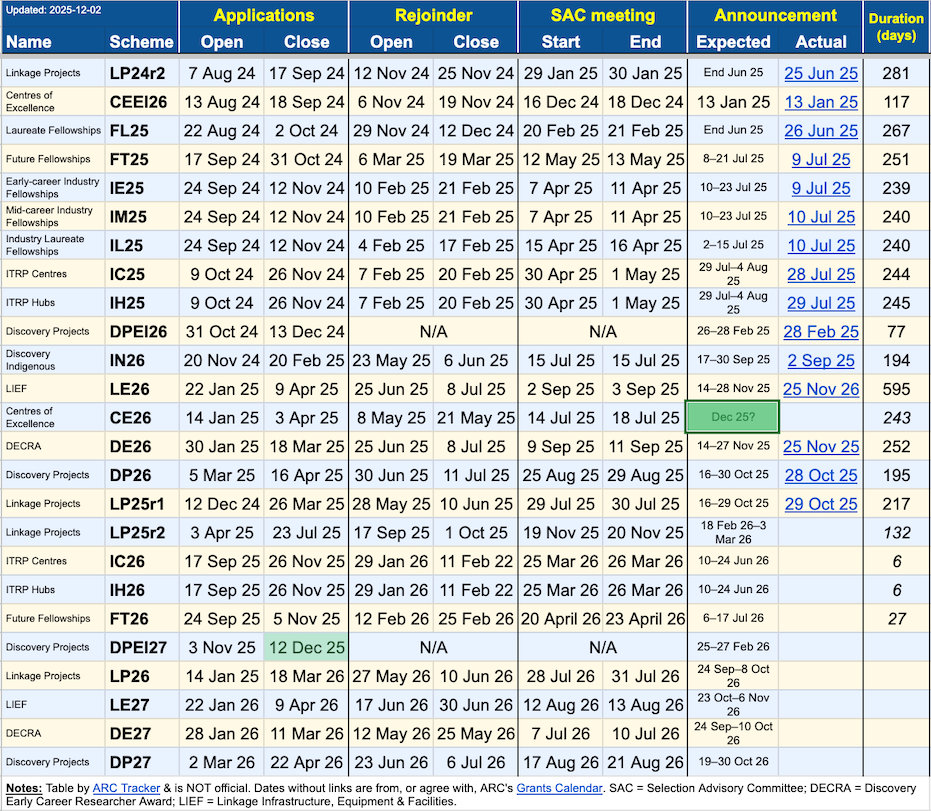Image resolution: width=931 pixels, height=811 pixels.
Task: Open the Grants Calendar link
Action: (x=559, y=787)
